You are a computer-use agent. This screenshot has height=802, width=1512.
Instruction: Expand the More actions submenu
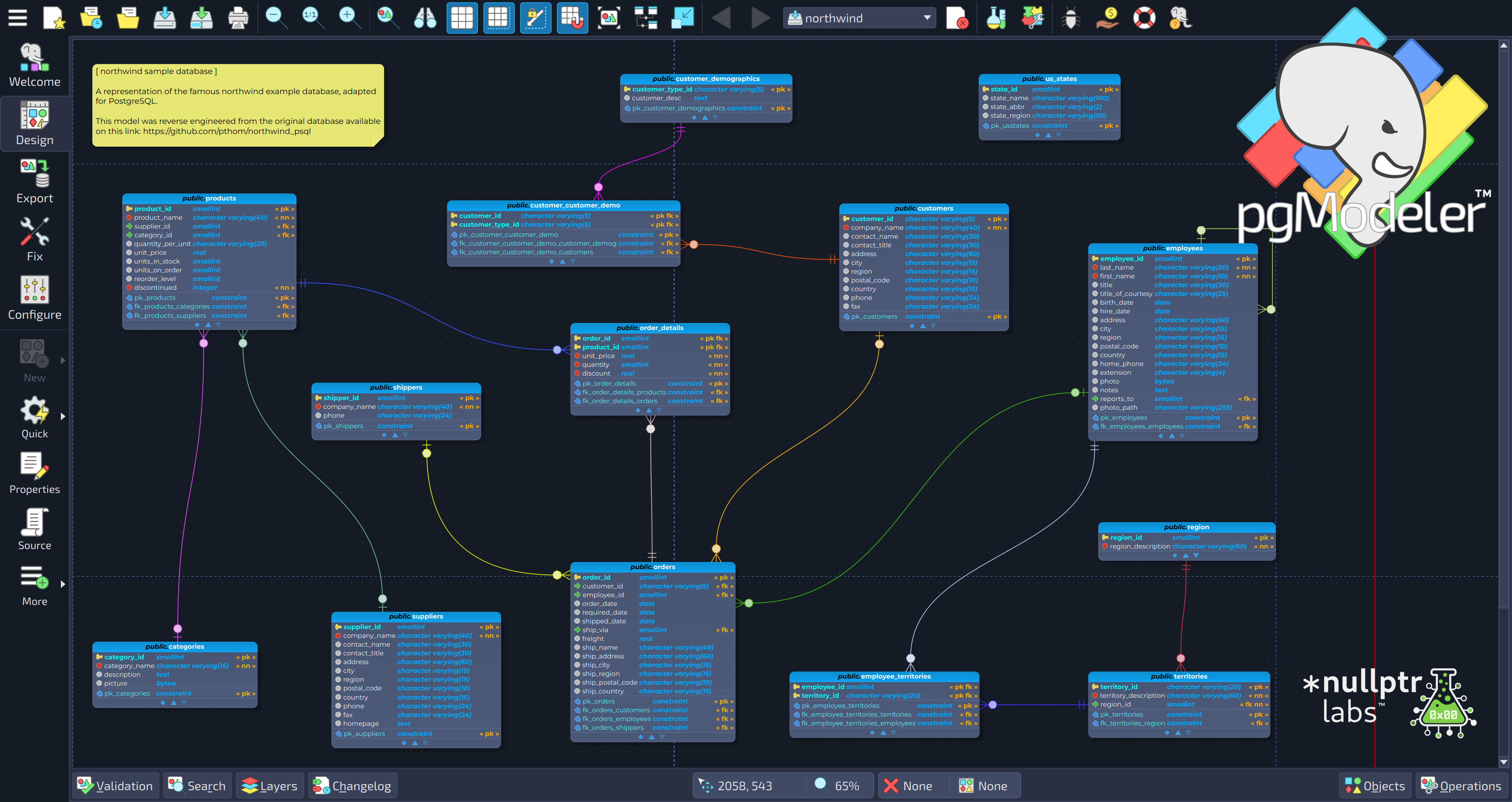click(x=63, y=584)
